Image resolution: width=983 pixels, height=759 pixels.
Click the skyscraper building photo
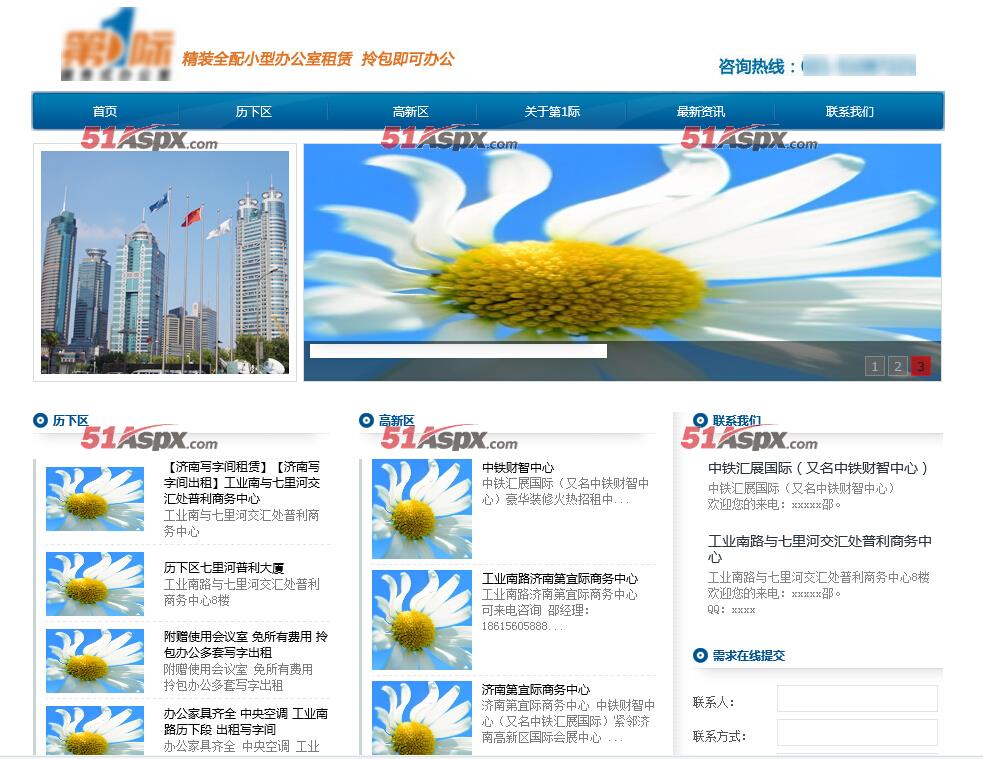pos(165,262)
